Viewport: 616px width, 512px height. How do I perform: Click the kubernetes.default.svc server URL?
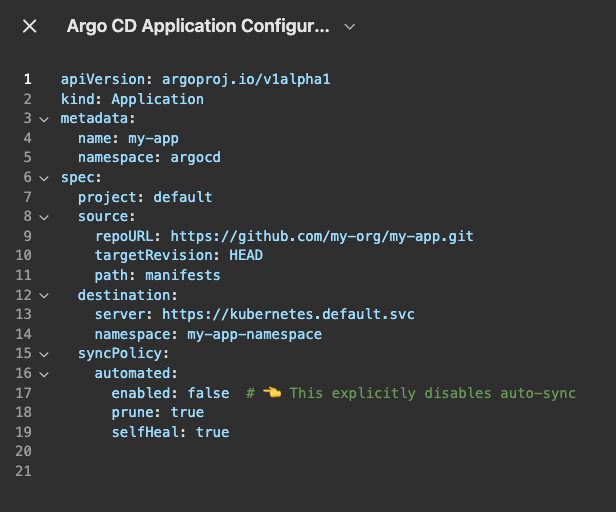pos(288,314)
